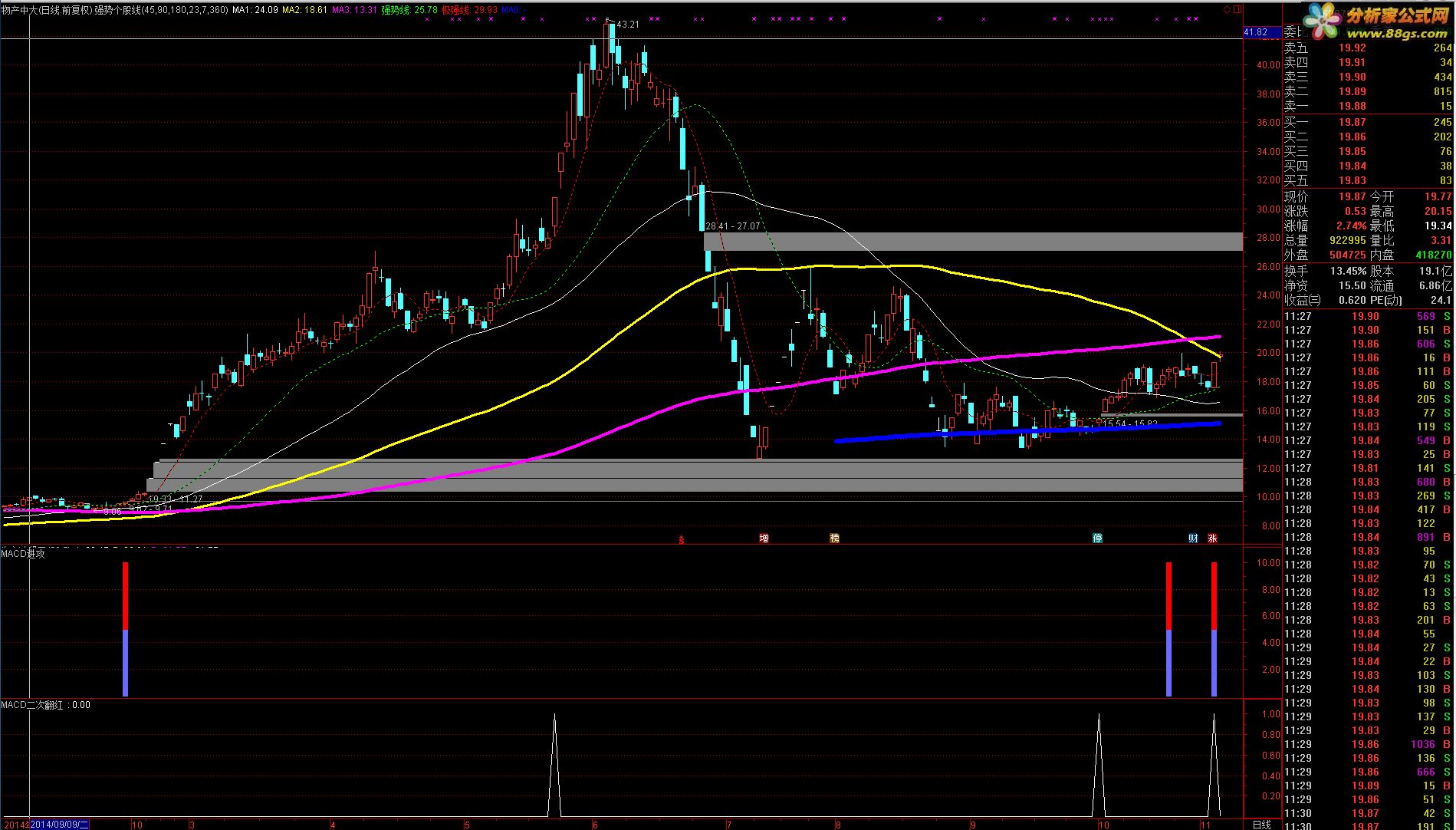Click the 15.54 - 15.82 gap label
This screenshot has height=830, width=1456.
1129,423
